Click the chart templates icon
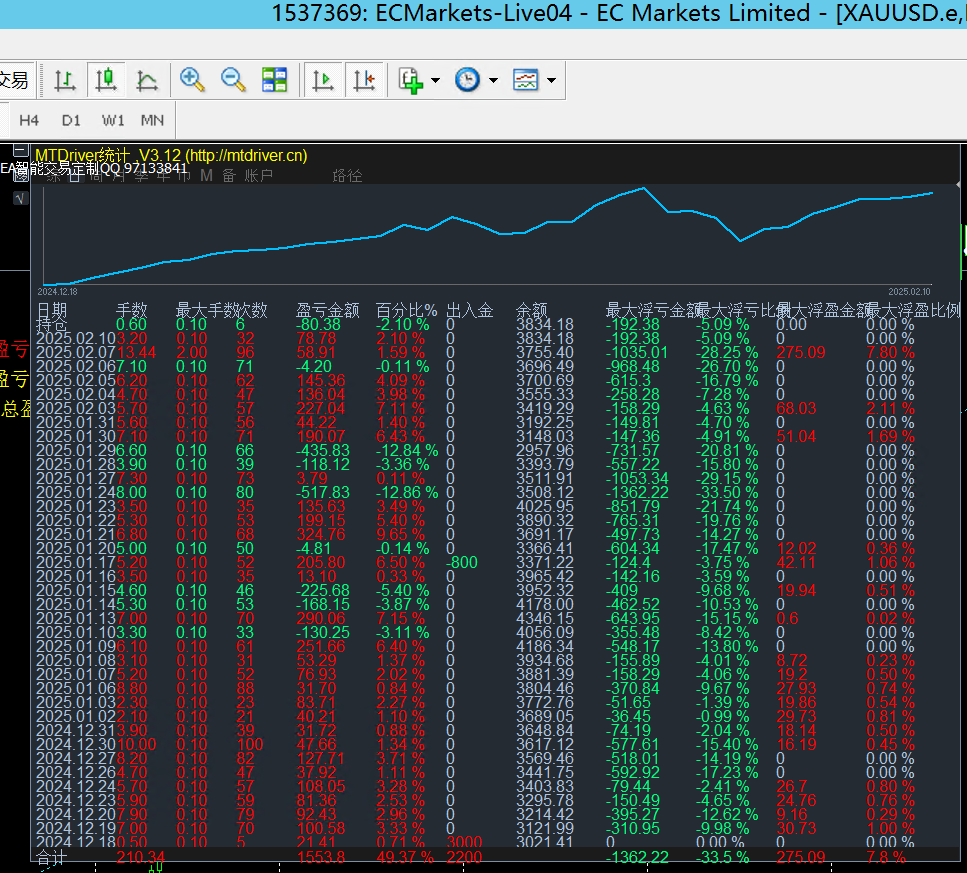 pos(525,80)
